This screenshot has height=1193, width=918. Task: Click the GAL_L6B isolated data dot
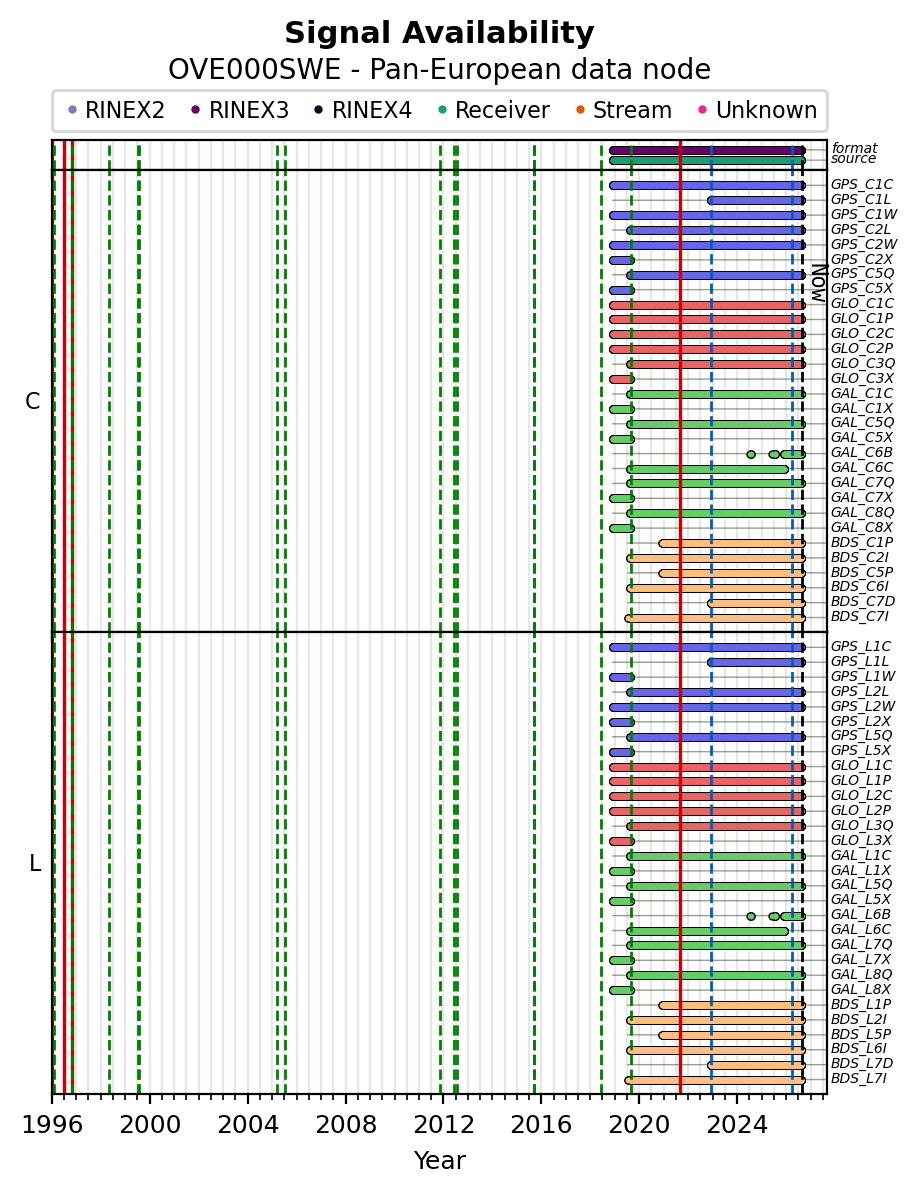click(751, 917)
